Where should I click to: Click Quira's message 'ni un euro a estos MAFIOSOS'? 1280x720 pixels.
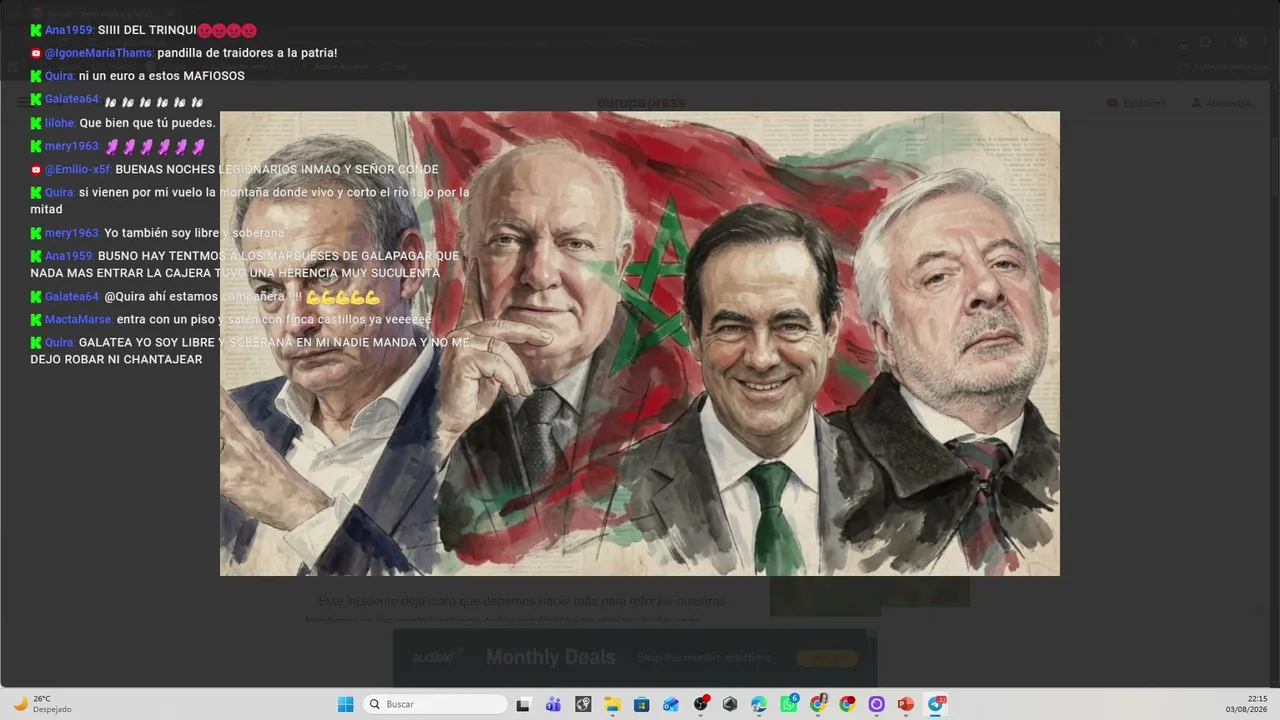(x=161, y=76)
